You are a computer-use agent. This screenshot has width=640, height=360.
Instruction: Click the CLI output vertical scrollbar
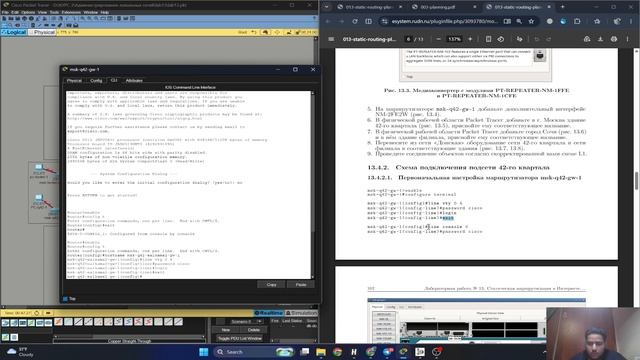coord(313,185)
